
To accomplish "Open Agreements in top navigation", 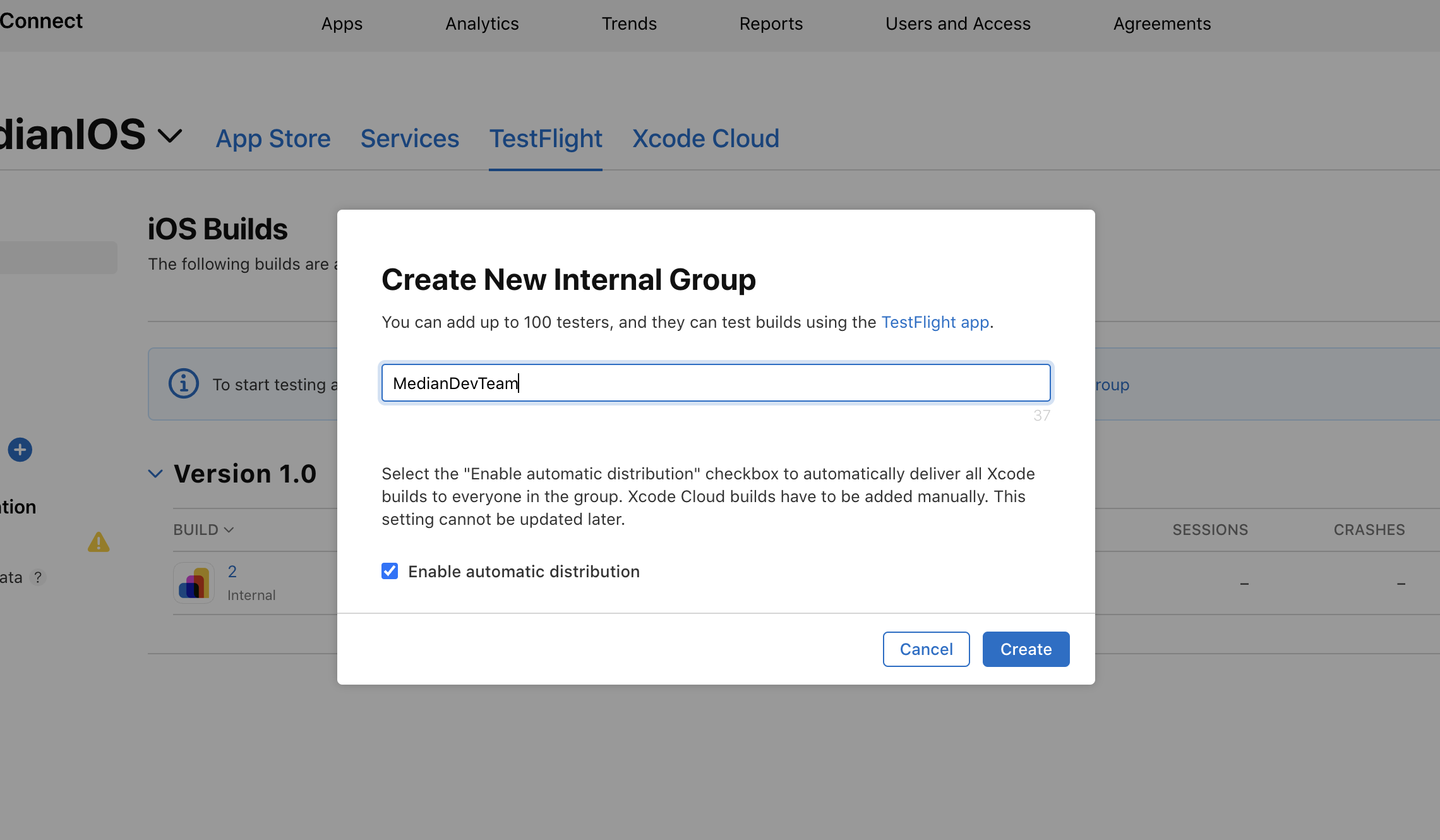I will 1162,23.
